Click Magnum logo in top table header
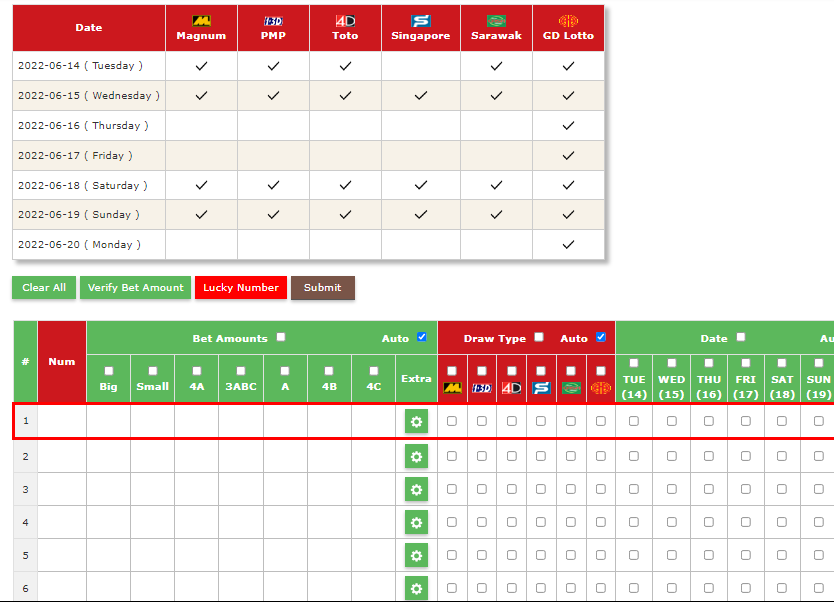Screen dimensions: 834x602 [201, 21]
